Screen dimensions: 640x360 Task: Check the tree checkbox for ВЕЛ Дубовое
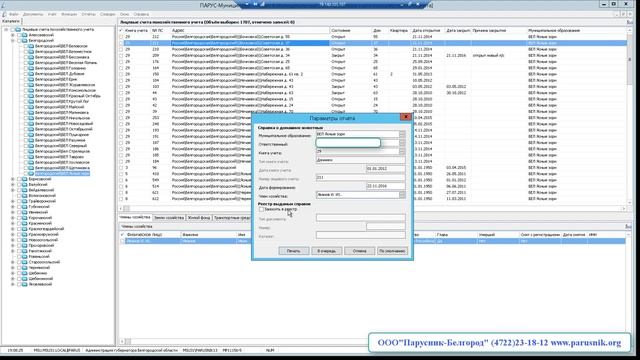pos(25,74)
